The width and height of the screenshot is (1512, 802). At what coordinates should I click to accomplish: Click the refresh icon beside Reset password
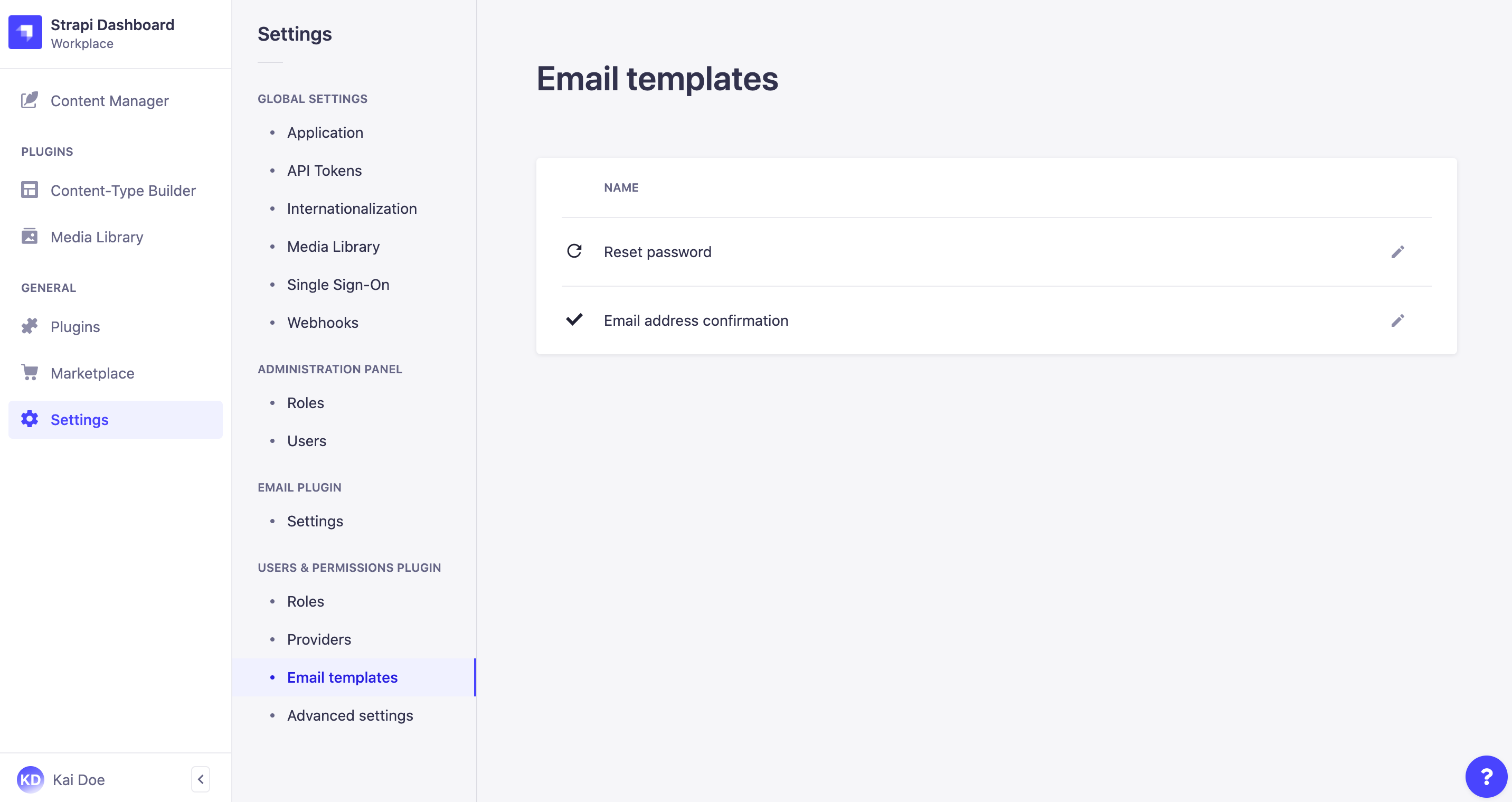point(574,251)
